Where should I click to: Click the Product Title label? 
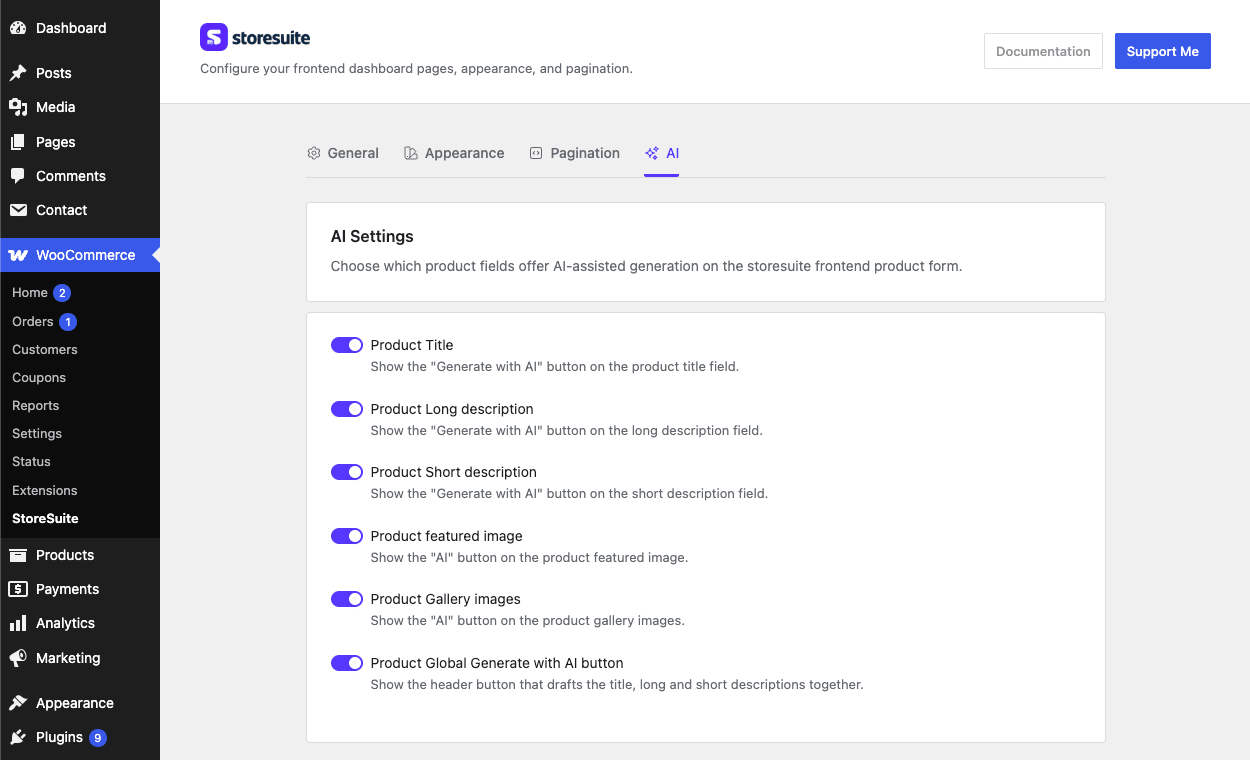(412, 345)
